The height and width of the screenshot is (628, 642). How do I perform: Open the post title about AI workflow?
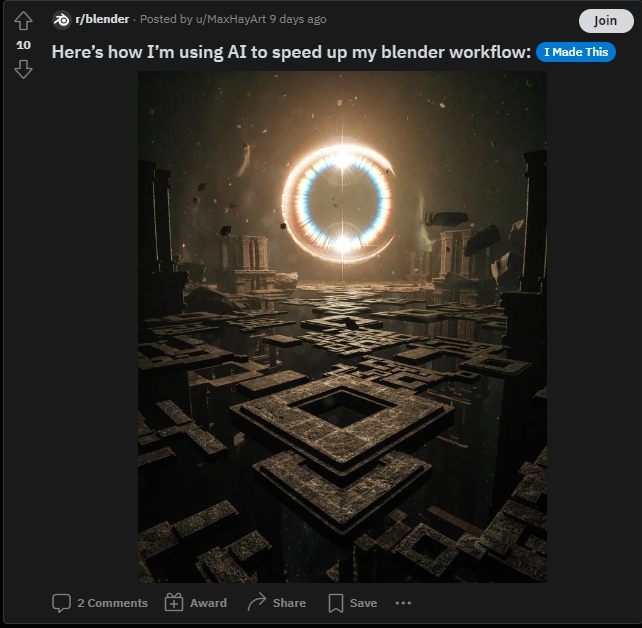click(x=291, y=52)
